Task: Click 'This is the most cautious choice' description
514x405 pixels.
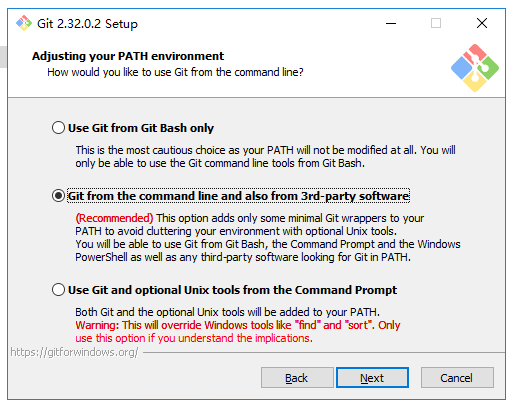Action: pyautogui.click(x=265, y=157)
